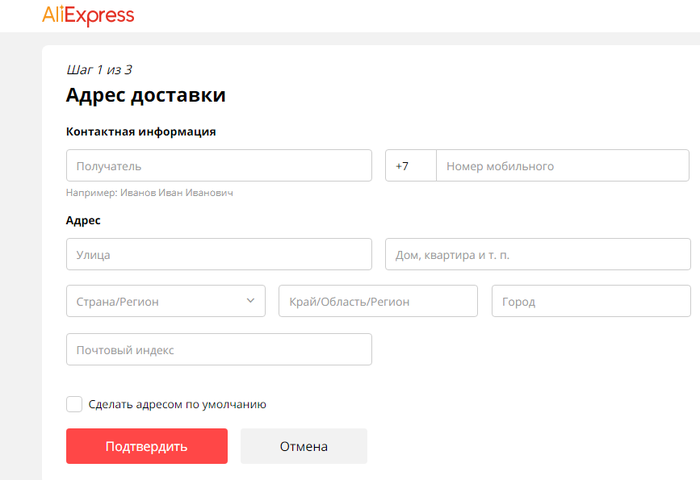The height and width of the screenshot is (480, 700).
Task: Click into the Улица street field
Action: click(218, 254)
